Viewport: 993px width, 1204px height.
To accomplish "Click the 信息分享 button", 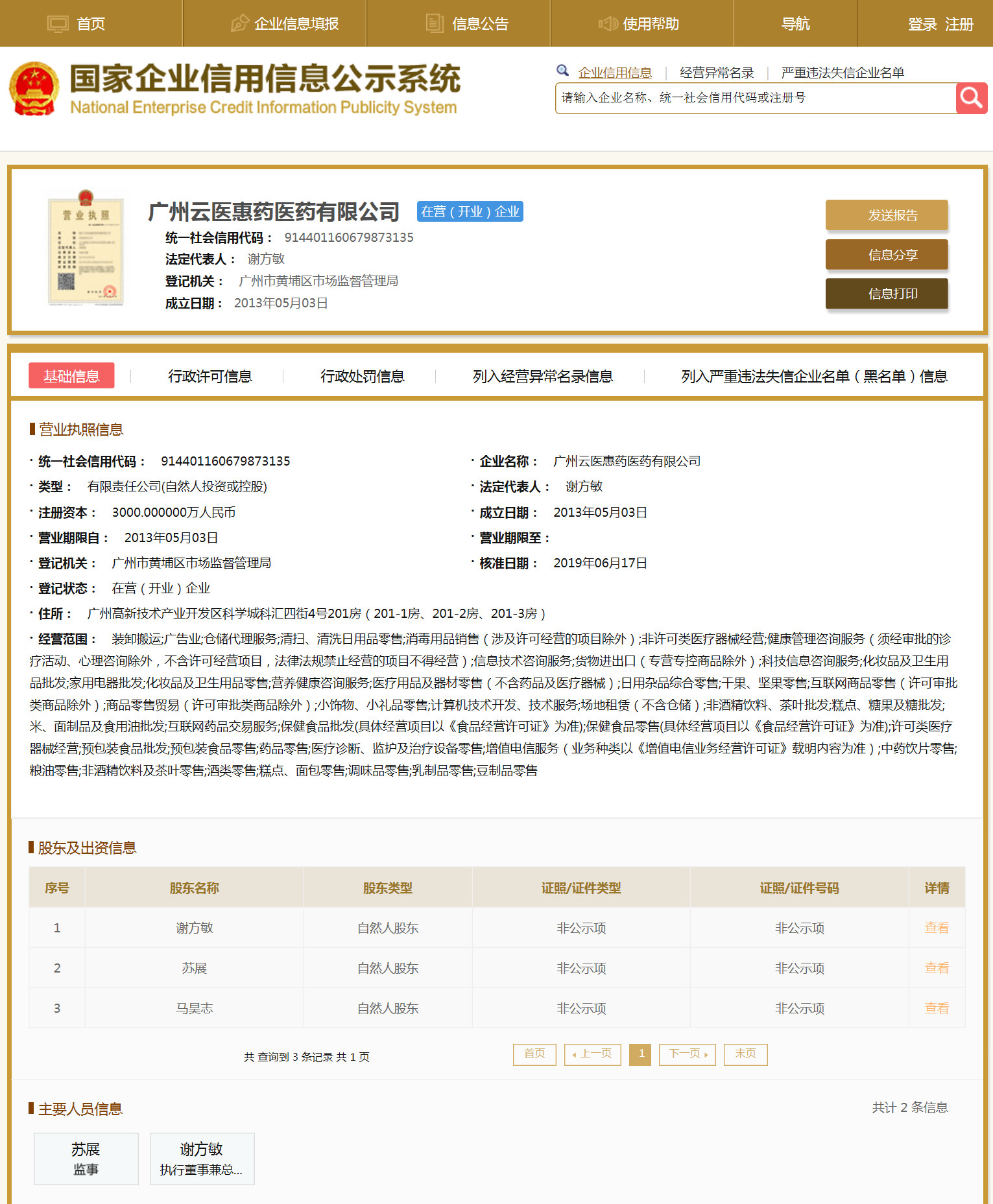I will click(887, 255).
